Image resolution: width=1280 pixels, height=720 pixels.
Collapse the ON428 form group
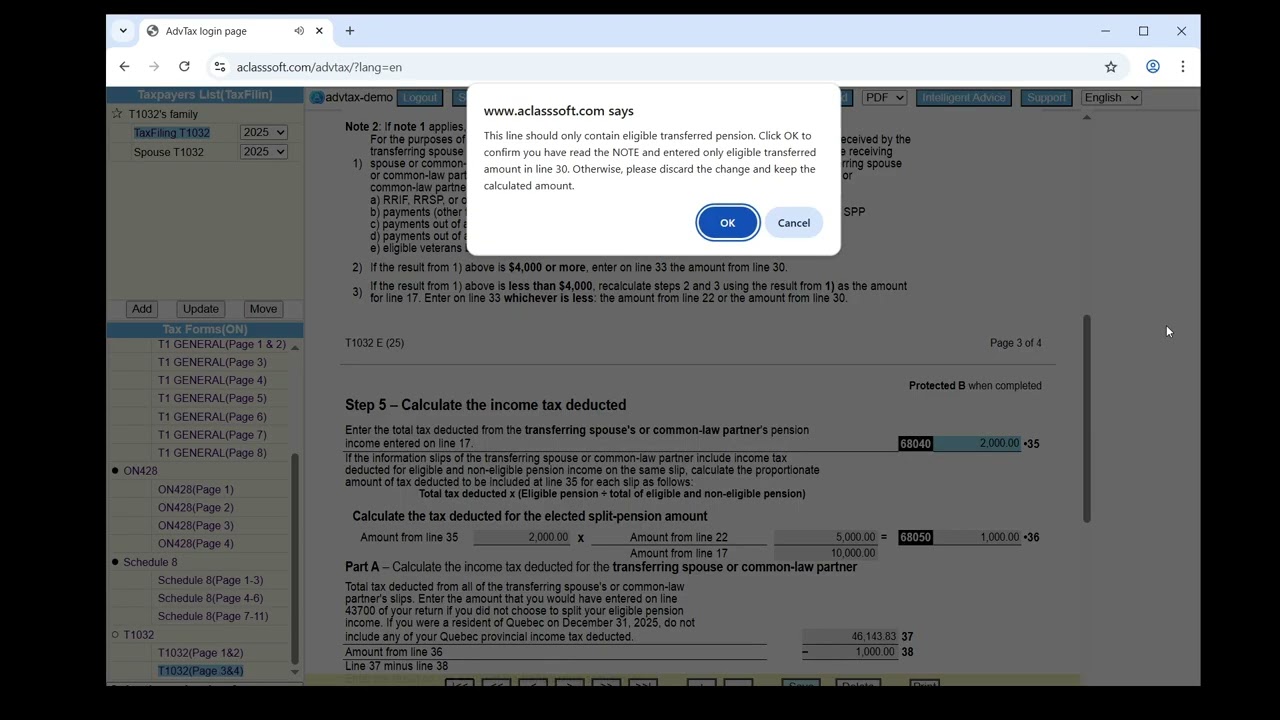point(115,471)
